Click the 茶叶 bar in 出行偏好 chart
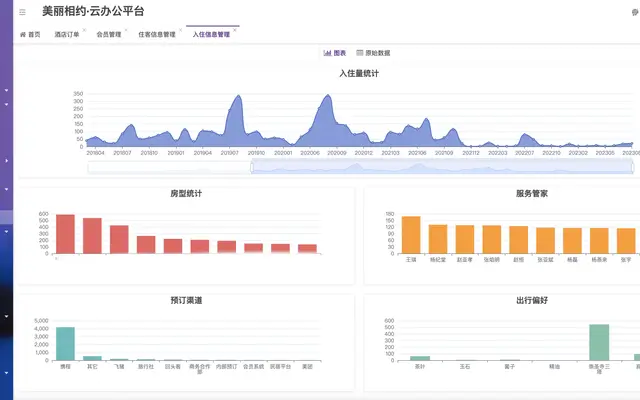The width and height of the screenshot is (640, 400). pyautogui.click(x=420, y=358)
